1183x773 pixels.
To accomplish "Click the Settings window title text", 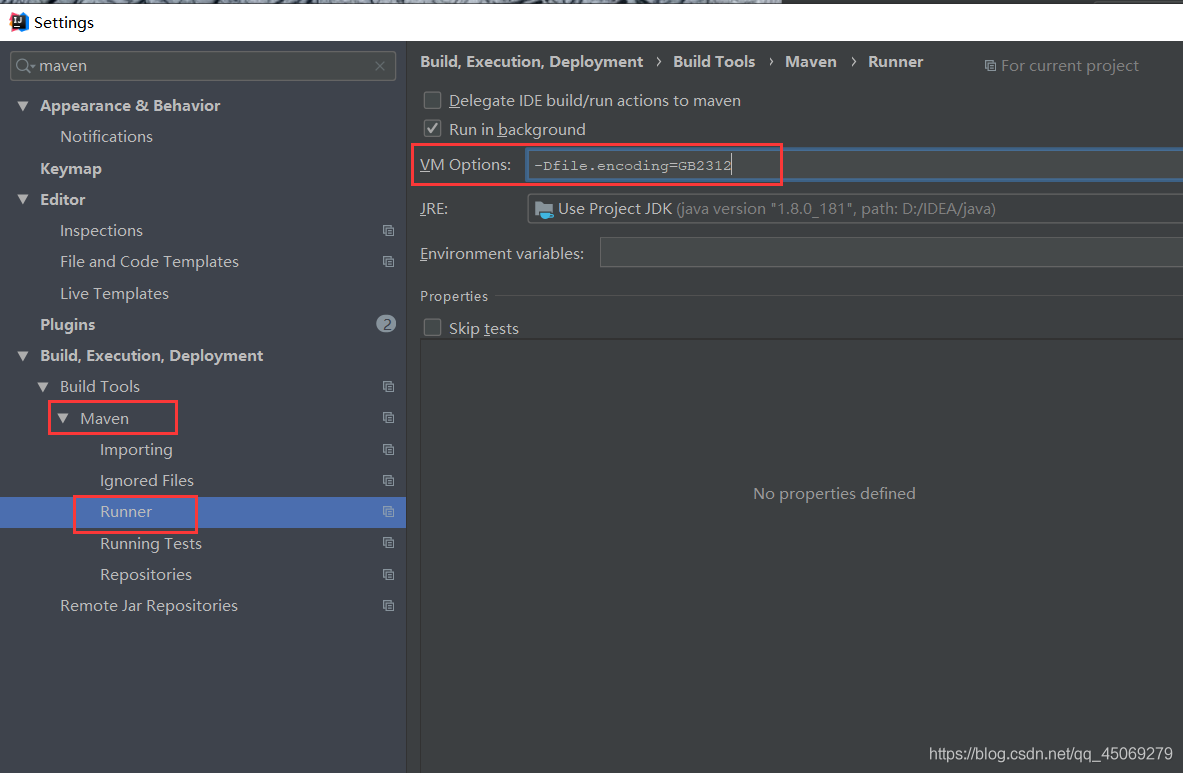I will pyautogui.click(x=64, y=23).
